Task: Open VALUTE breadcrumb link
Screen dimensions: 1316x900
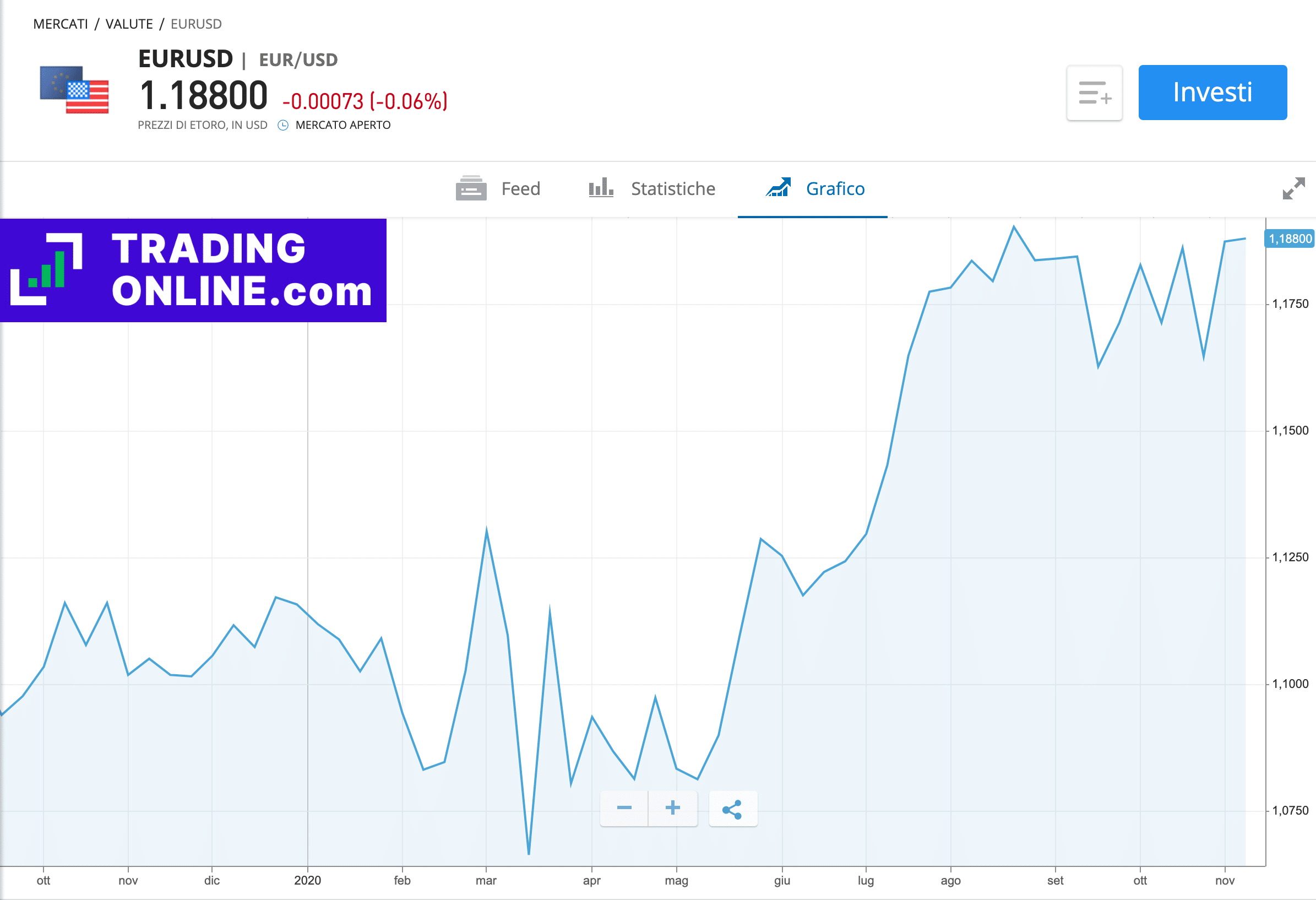Action: coord(129,24)
